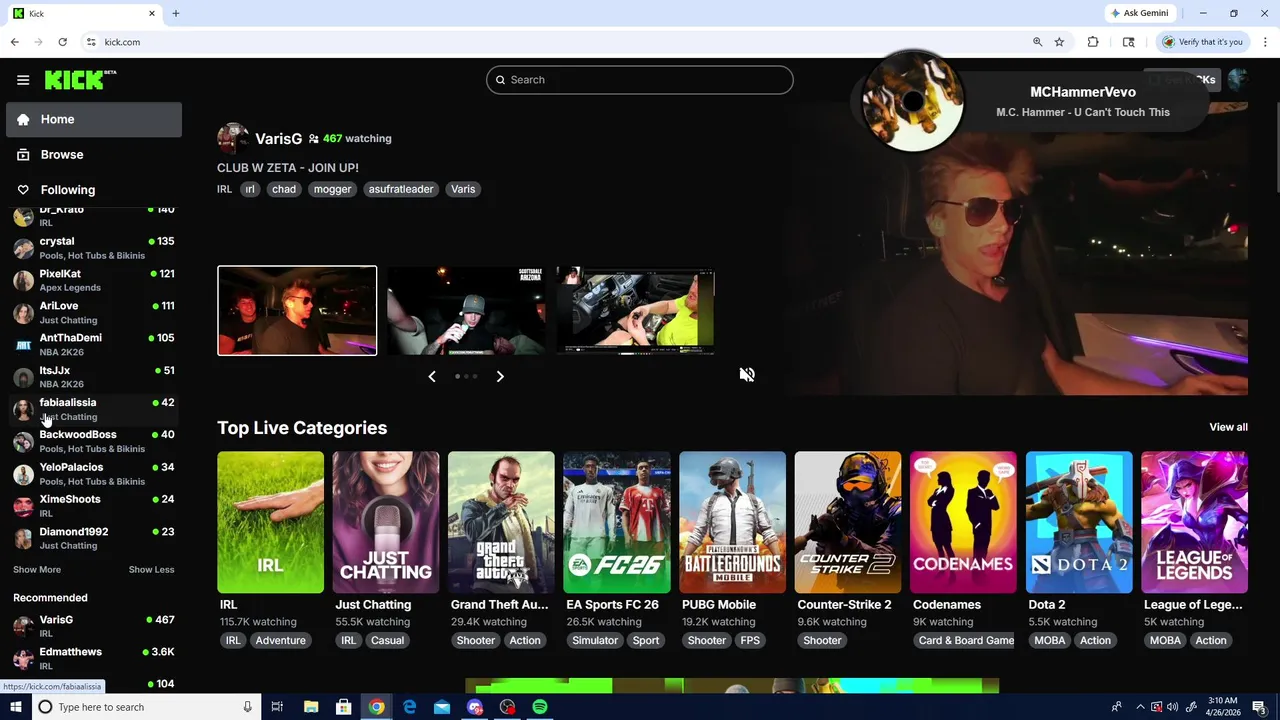Show next featured stream
This screenshot has height=720, width=1280.
tap(500, 377)
